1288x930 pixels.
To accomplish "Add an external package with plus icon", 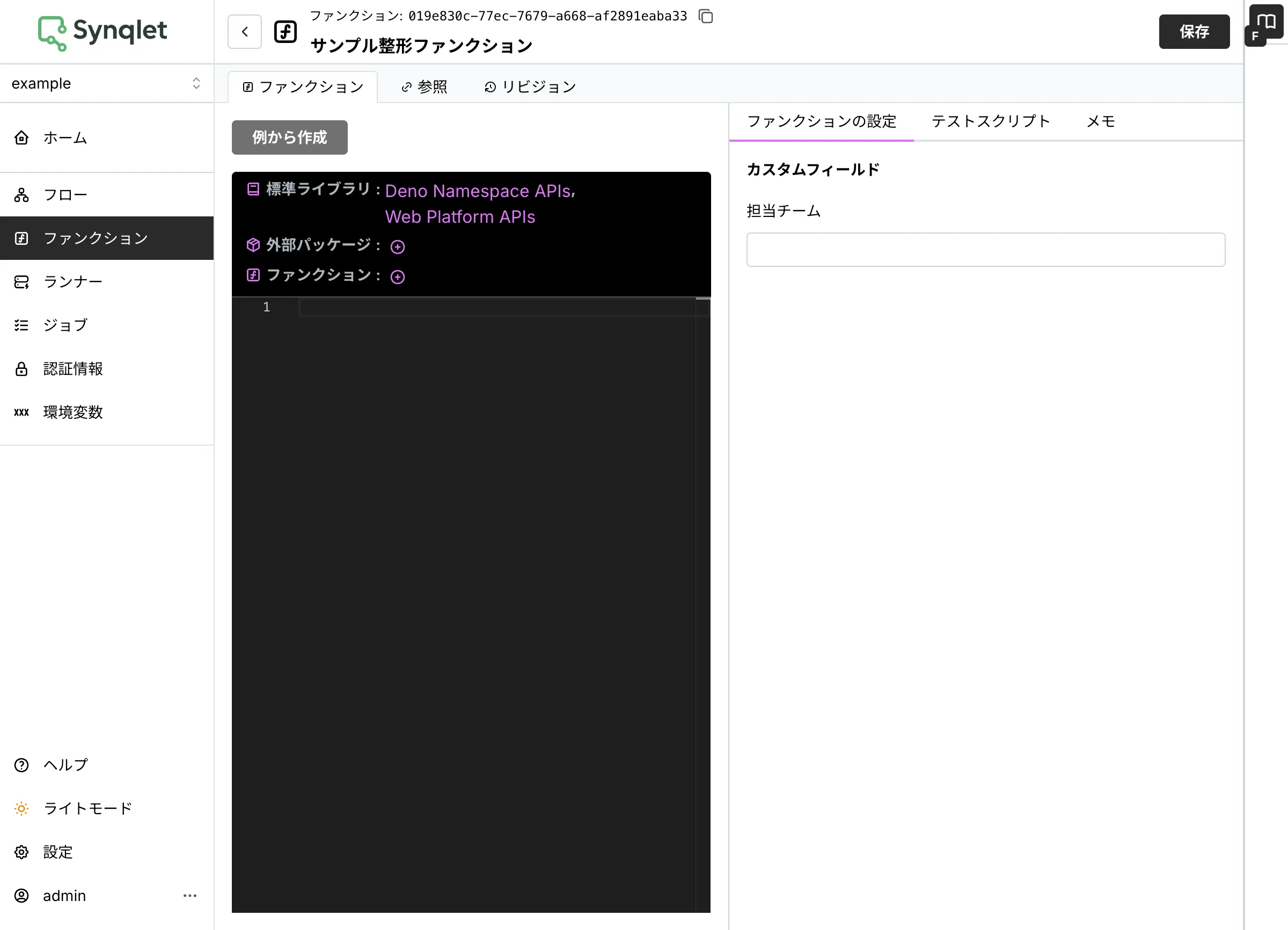I will 398,246.
